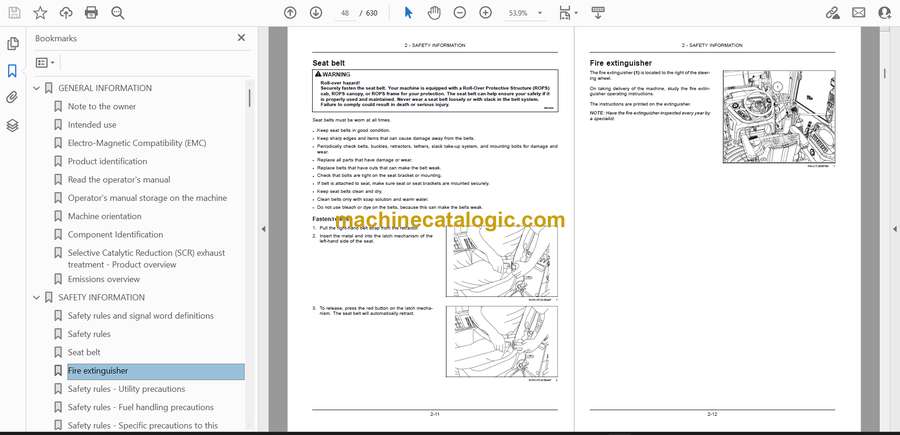Toggle the Page Thumbnails panel icon
The width and height of the screenshot is (900, 435).
[13, 44]
